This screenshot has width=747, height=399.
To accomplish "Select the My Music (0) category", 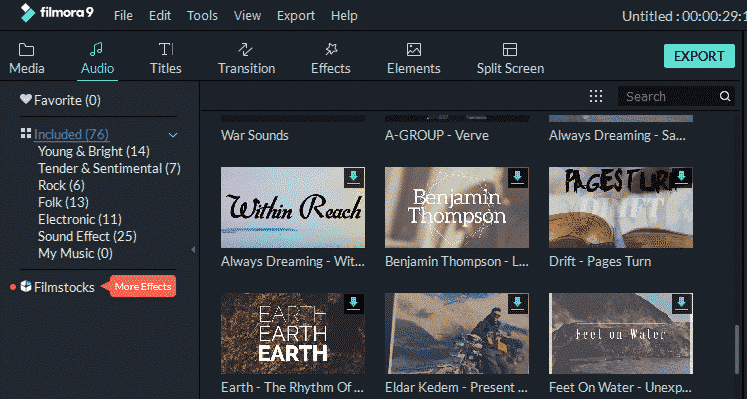I will (x=75, y=253).
